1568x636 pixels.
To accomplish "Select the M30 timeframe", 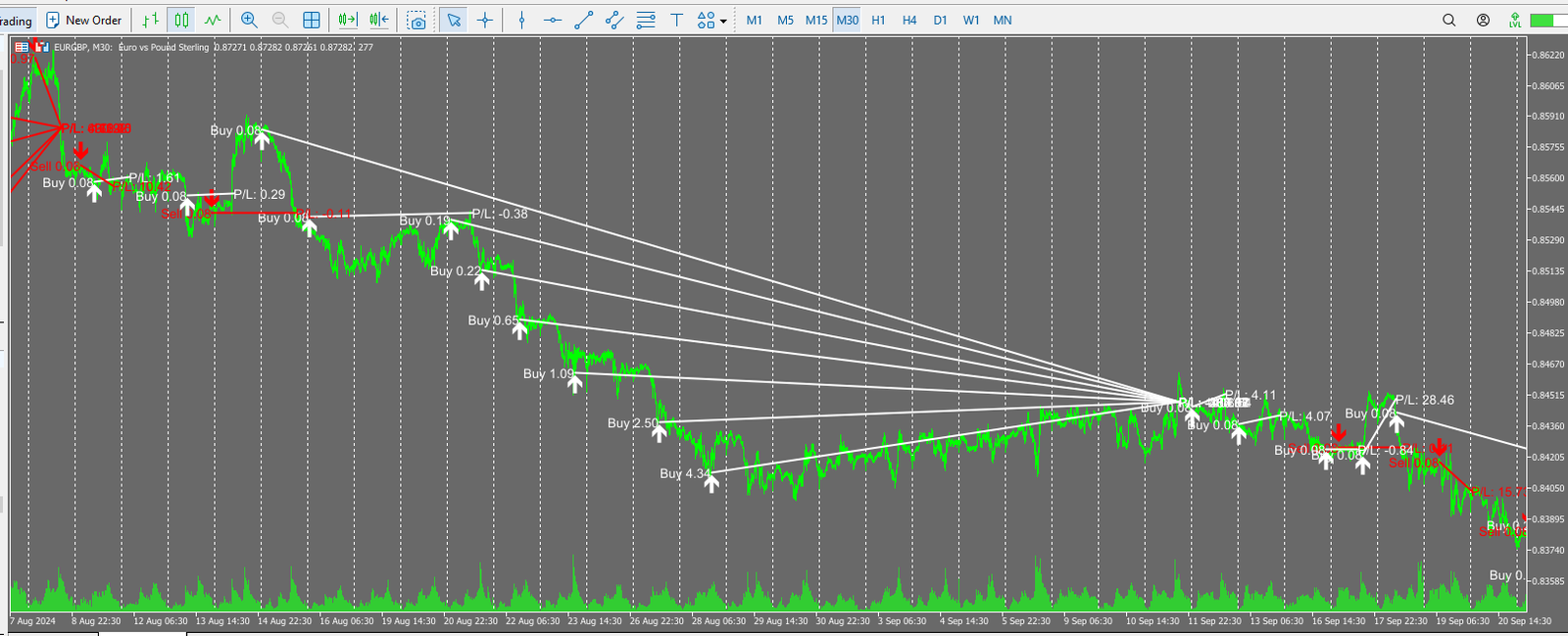I will 848,20.
